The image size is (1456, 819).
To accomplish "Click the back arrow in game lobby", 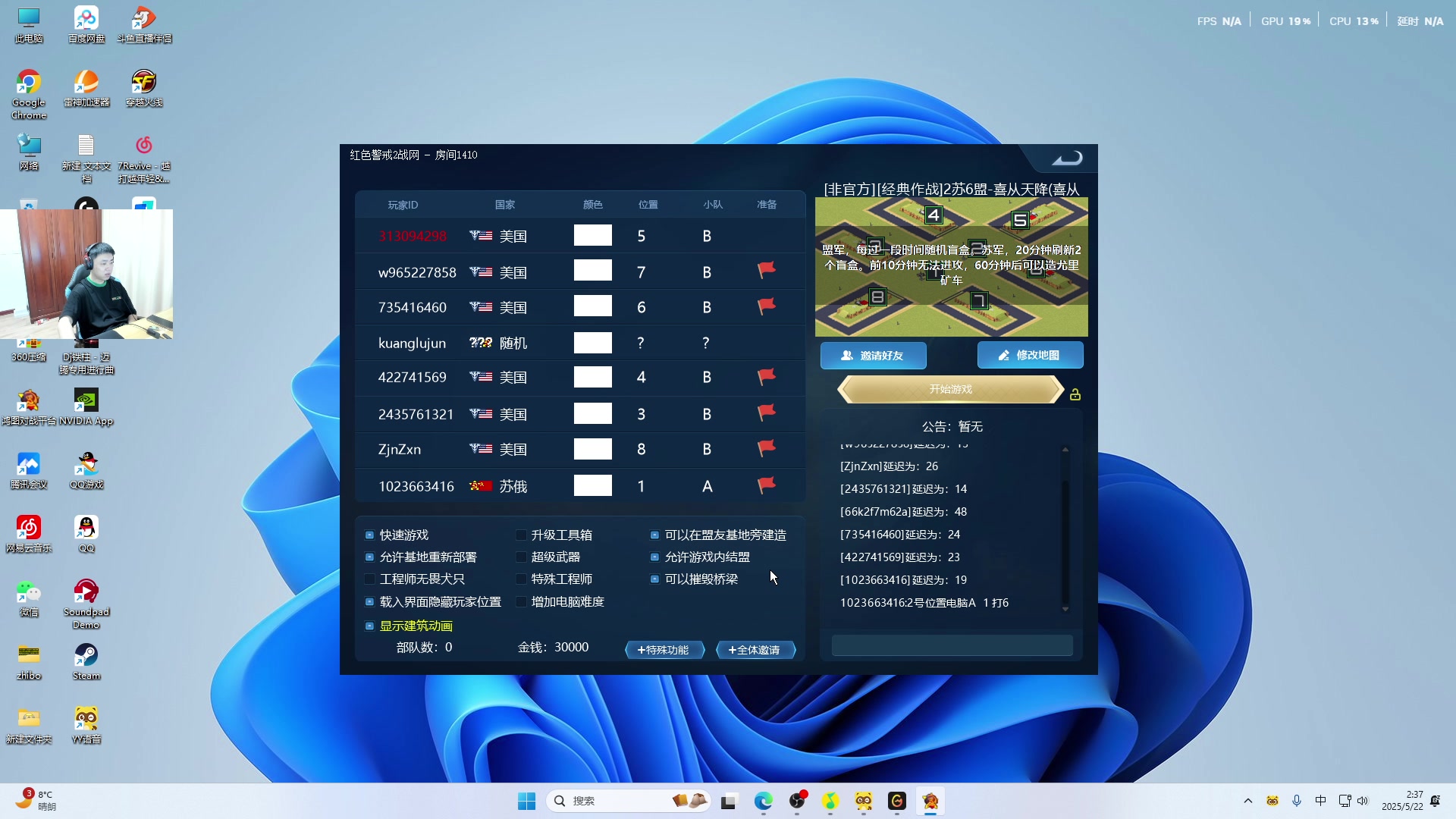I will (x=1067, y=158).
